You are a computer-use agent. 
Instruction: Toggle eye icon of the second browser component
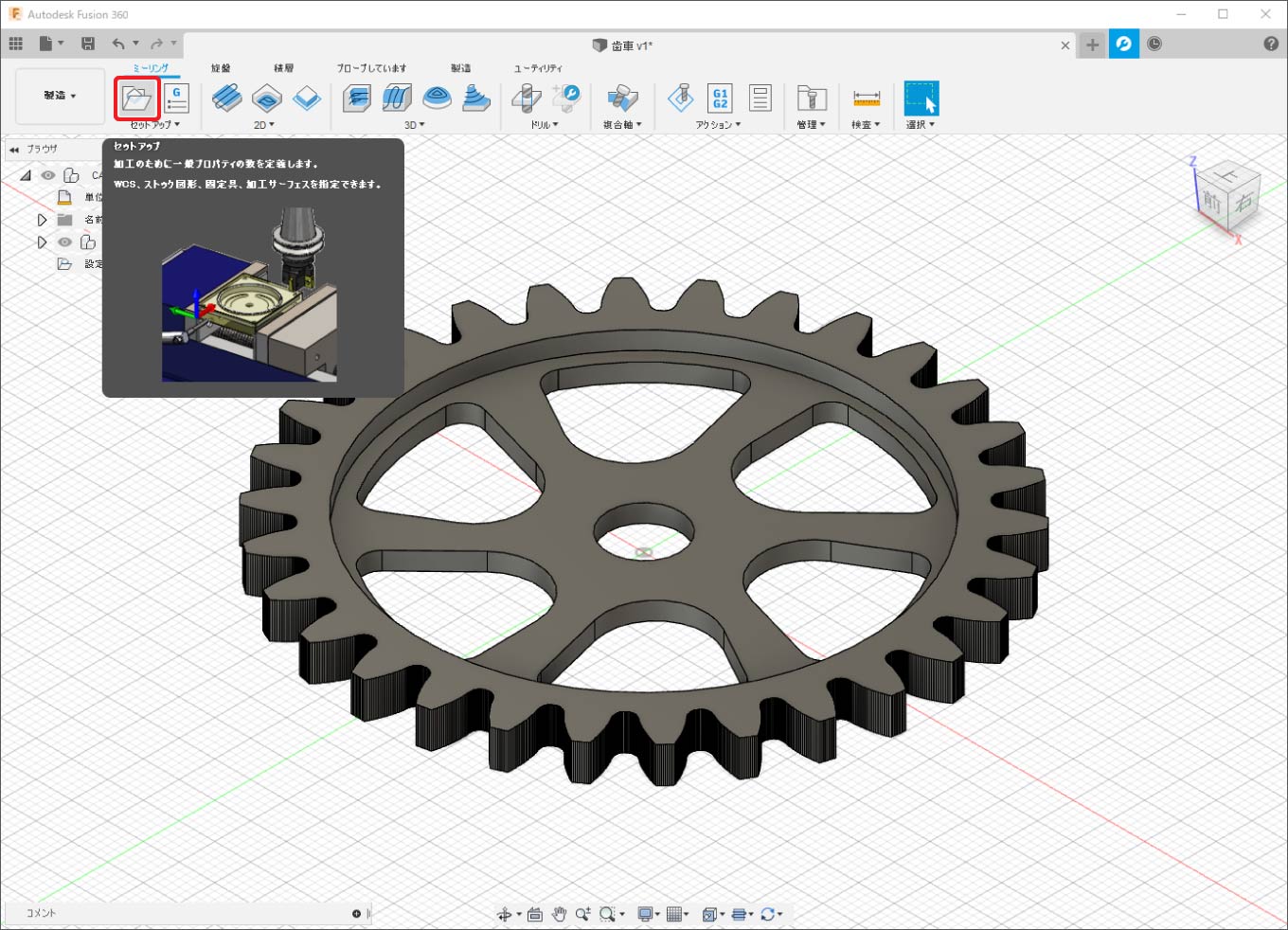64,242
